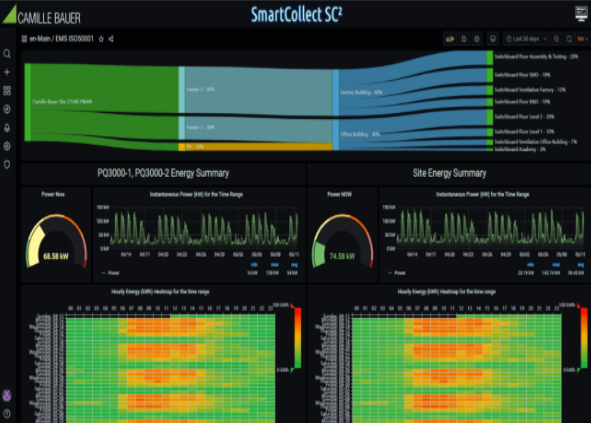Click the monitor icon at top right corner
Screen dimensions: 591x423
coord(581,14)
